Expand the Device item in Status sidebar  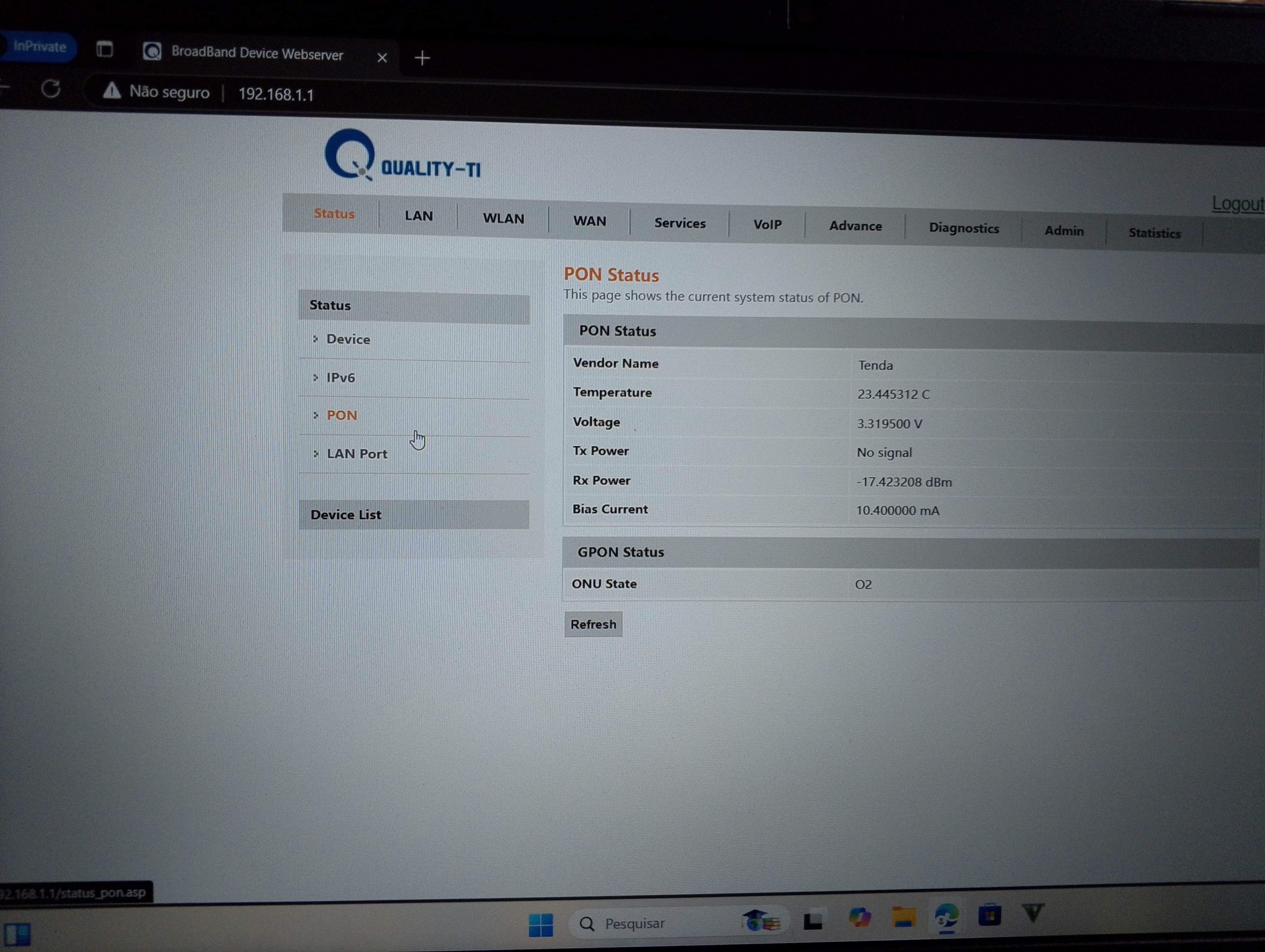(348, 339)
